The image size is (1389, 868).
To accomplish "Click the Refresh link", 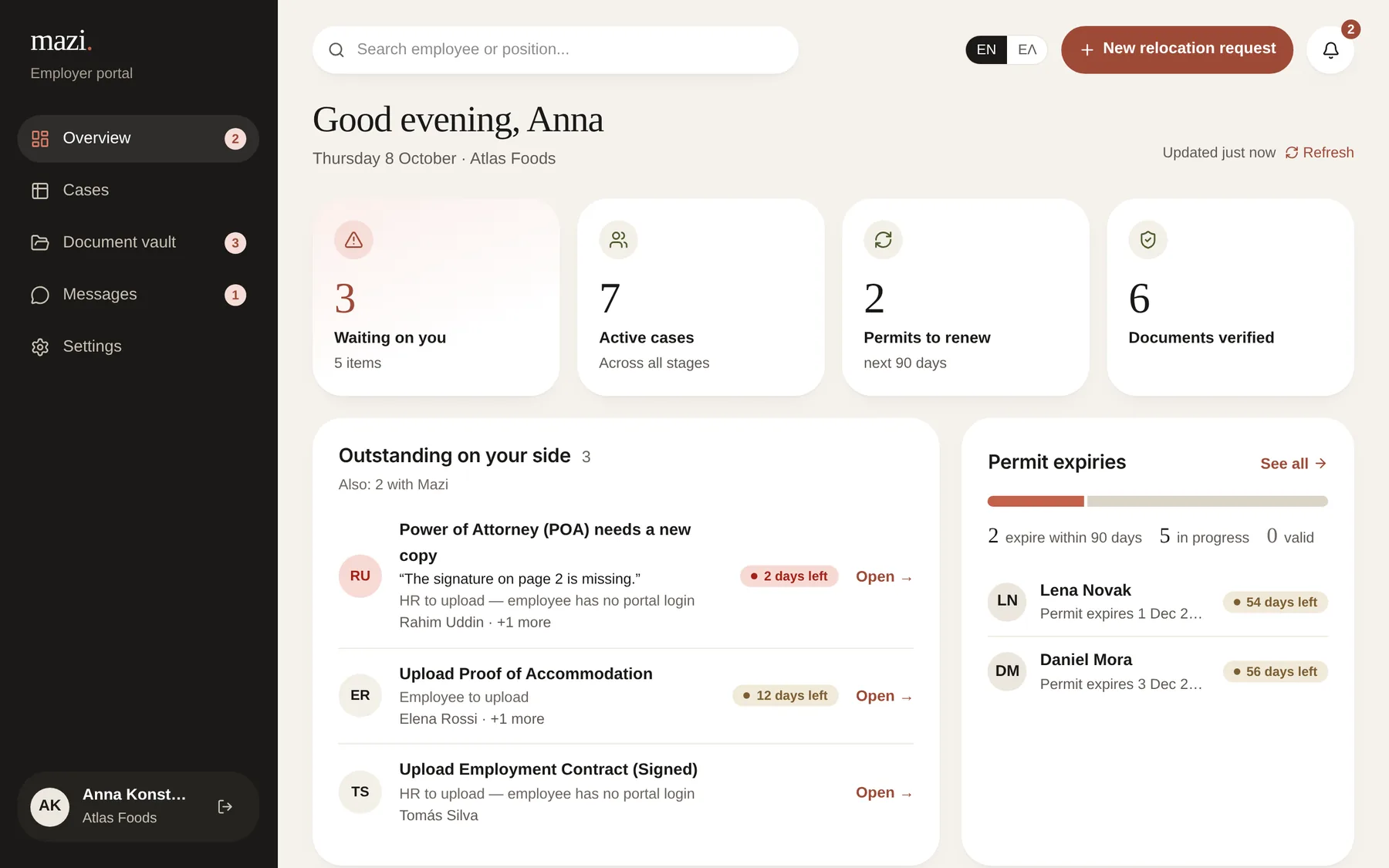I will pyautogui.click(x=1320, y=153).
